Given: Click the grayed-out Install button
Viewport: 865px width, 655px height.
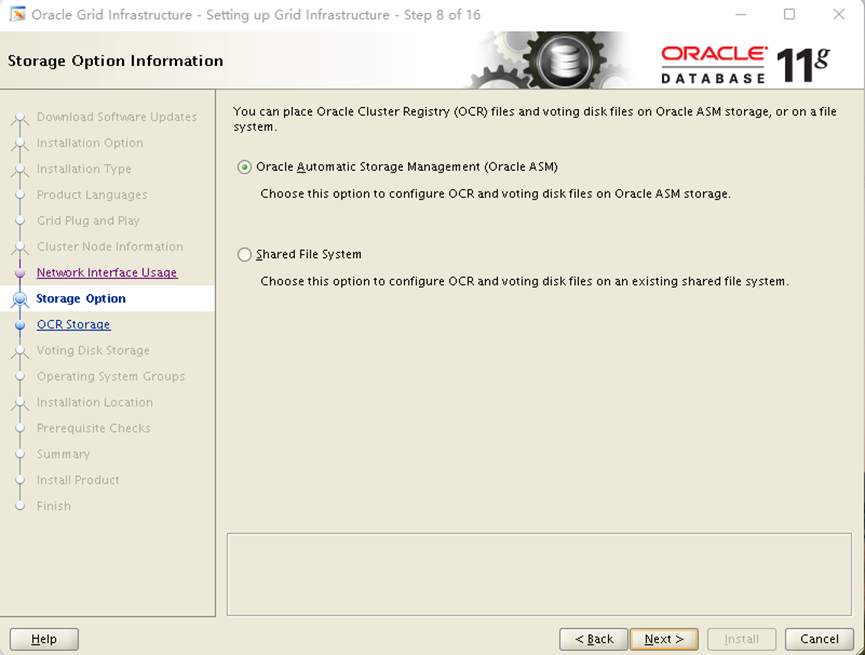Looking at the screenshot, I should (741, 639).
